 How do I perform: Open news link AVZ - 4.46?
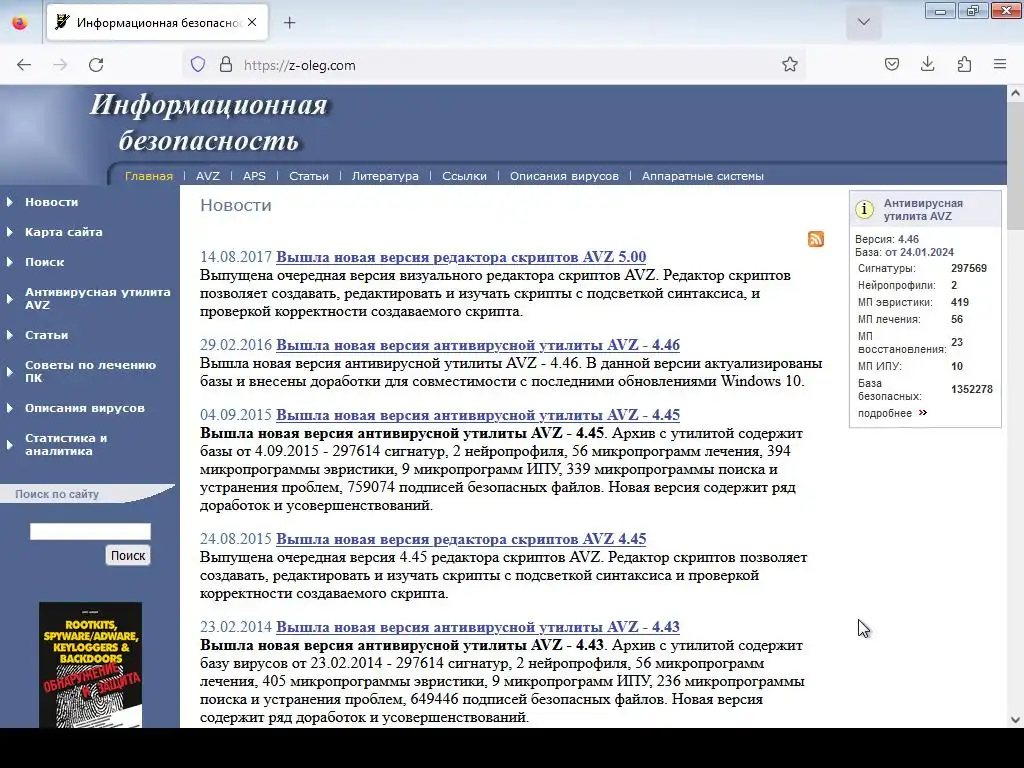(x=478, y=345)
